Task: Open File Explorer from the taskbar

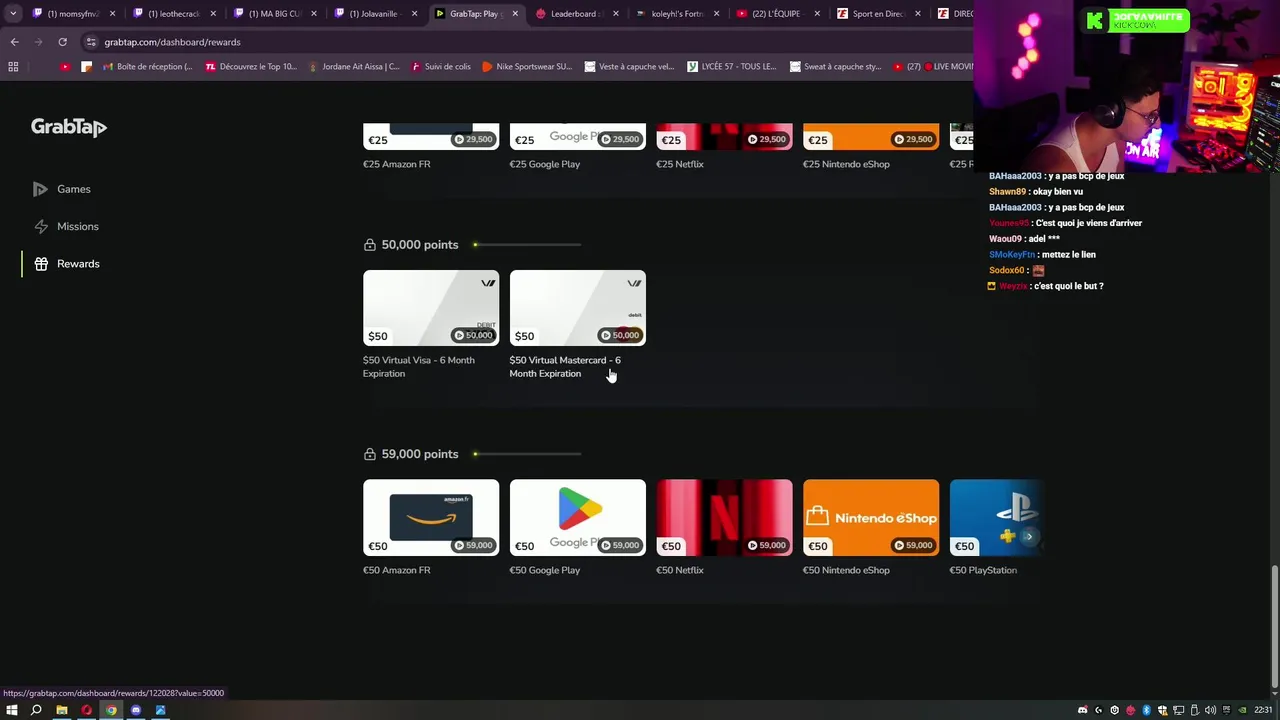Action: coord(61,710)
